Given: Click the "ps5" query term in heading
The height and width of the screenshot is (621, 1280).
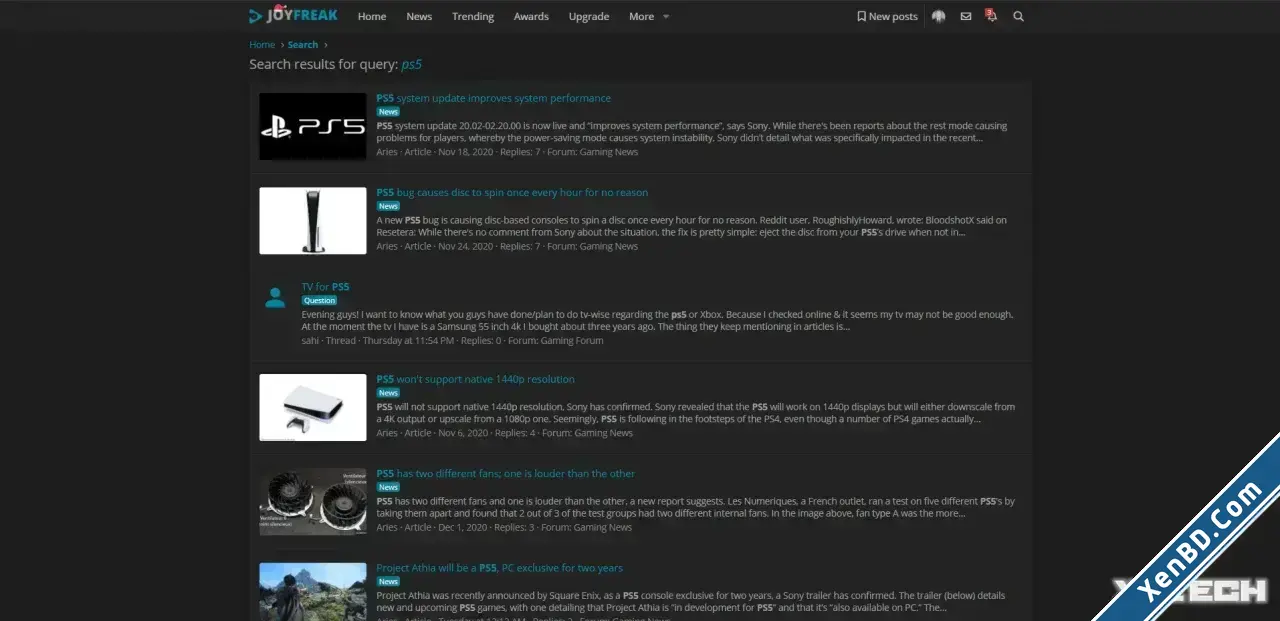Looking at the screenshot, I should click(x=412, y=65).
